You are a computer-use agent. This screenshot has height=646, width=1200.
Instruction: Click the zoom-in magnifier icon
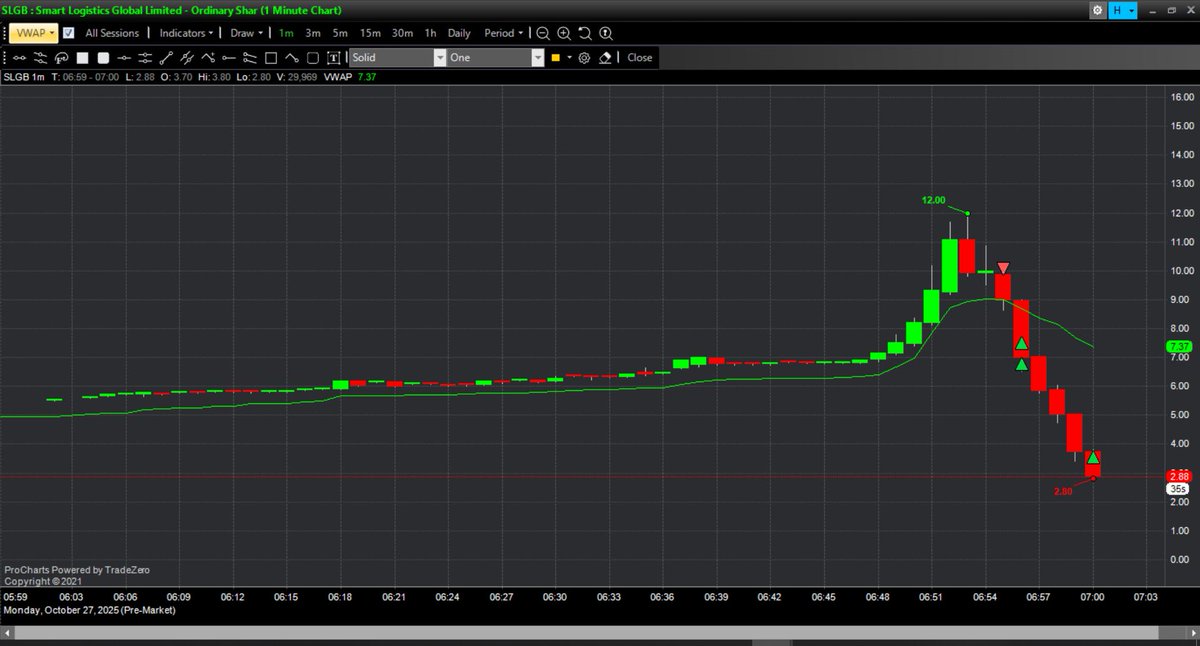pyautogui.click(x=563, y=33)
